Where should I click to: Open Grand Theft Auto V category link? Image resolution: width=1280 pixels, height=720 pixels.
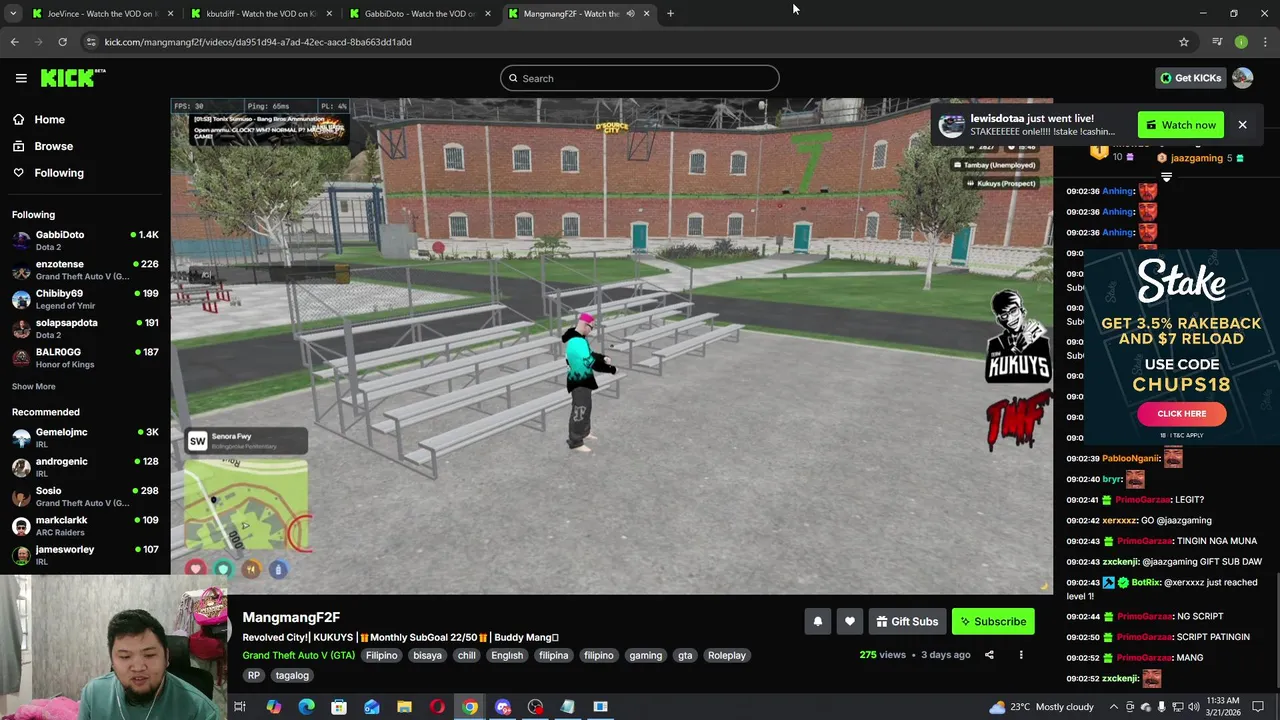coord(298,655)
